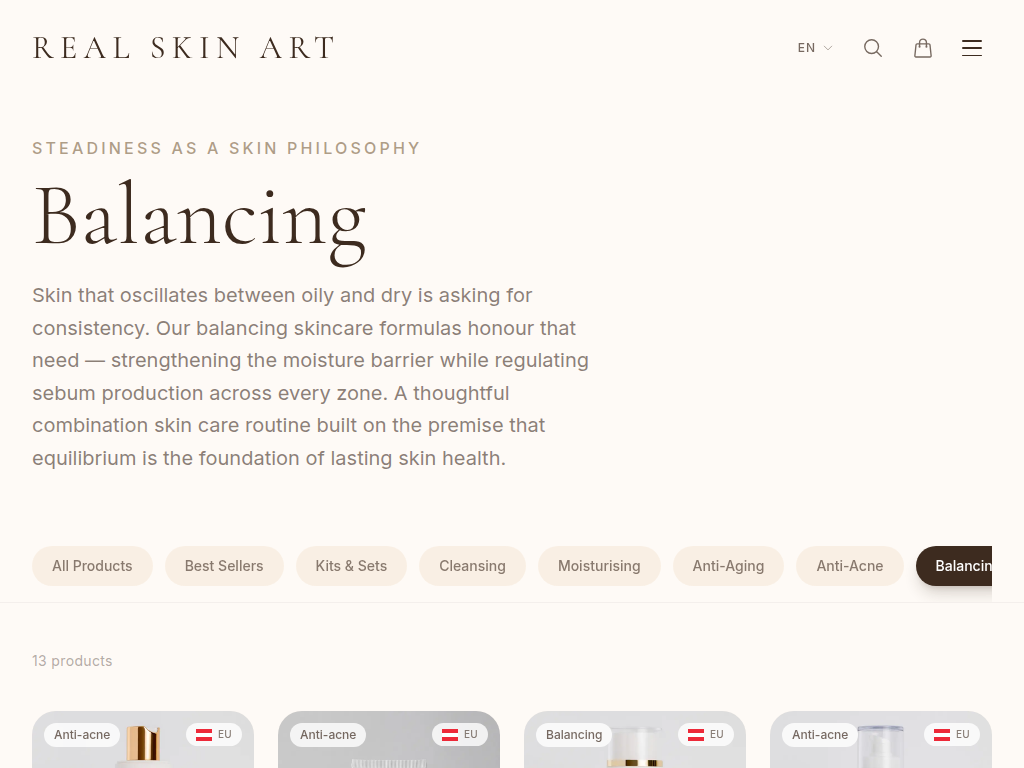Screen dimensions: 1024x768
Task: Click the active Balancing filter pill
Action: tap(956, 566)
